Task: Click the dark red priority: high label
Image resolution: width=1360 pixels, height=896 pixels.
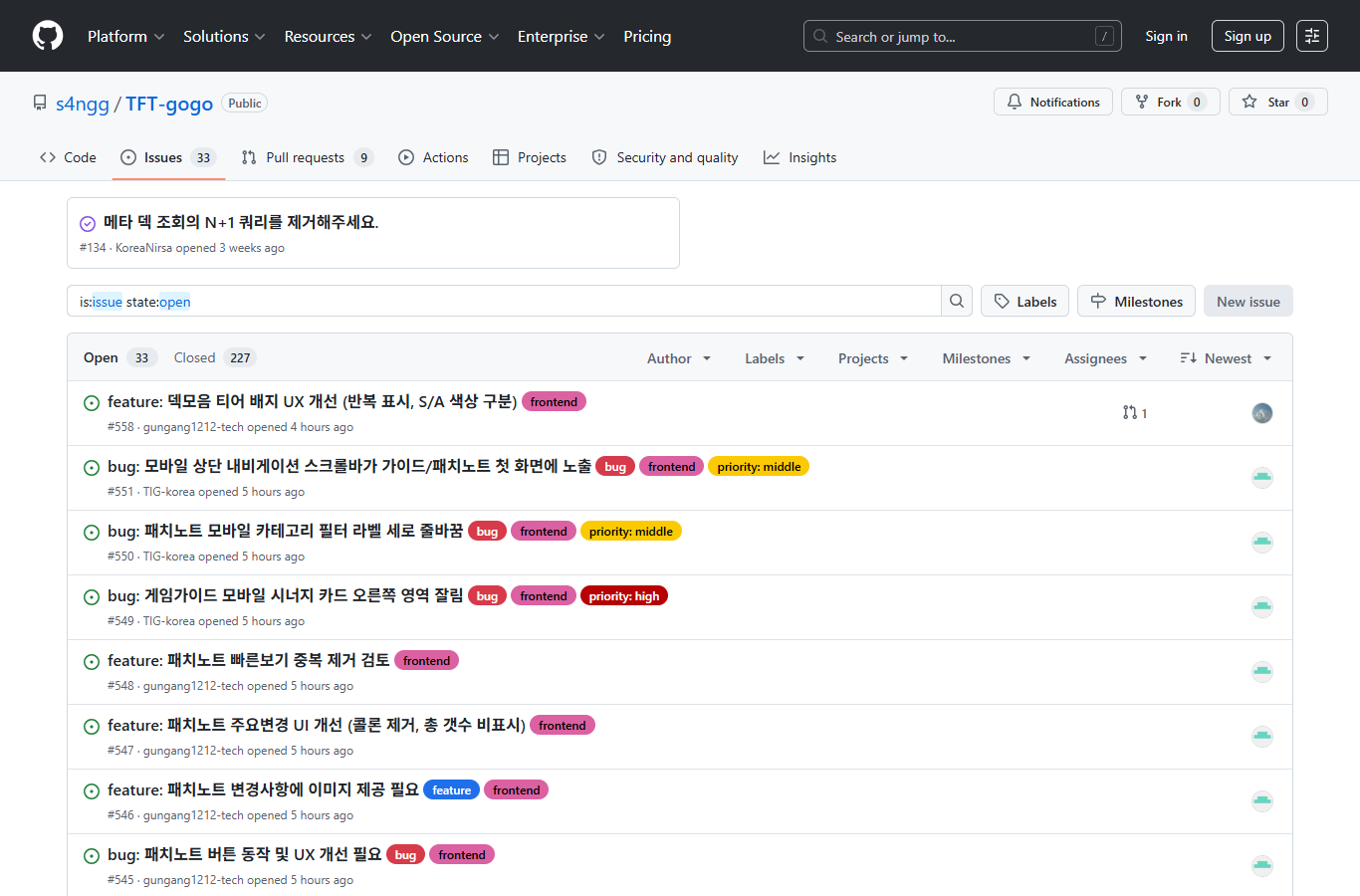Action: (x=624, y=595)
